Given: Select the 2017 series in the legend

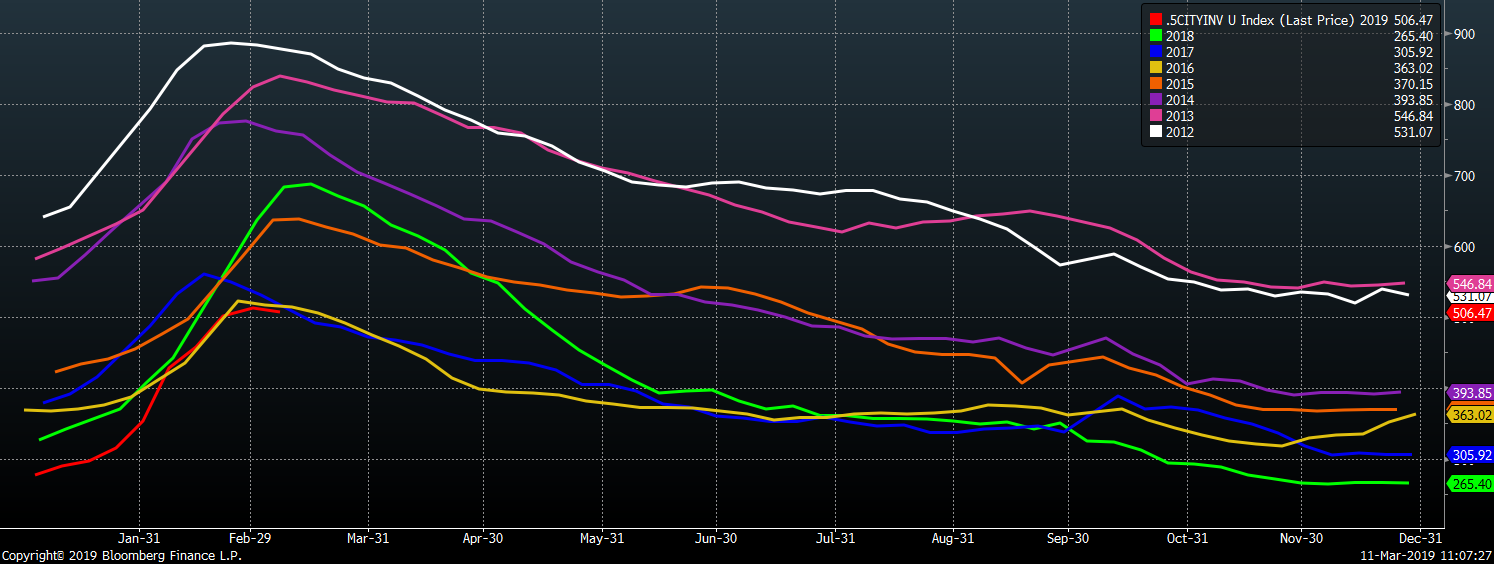Looking at the screenshot, I should point(1182,52).
